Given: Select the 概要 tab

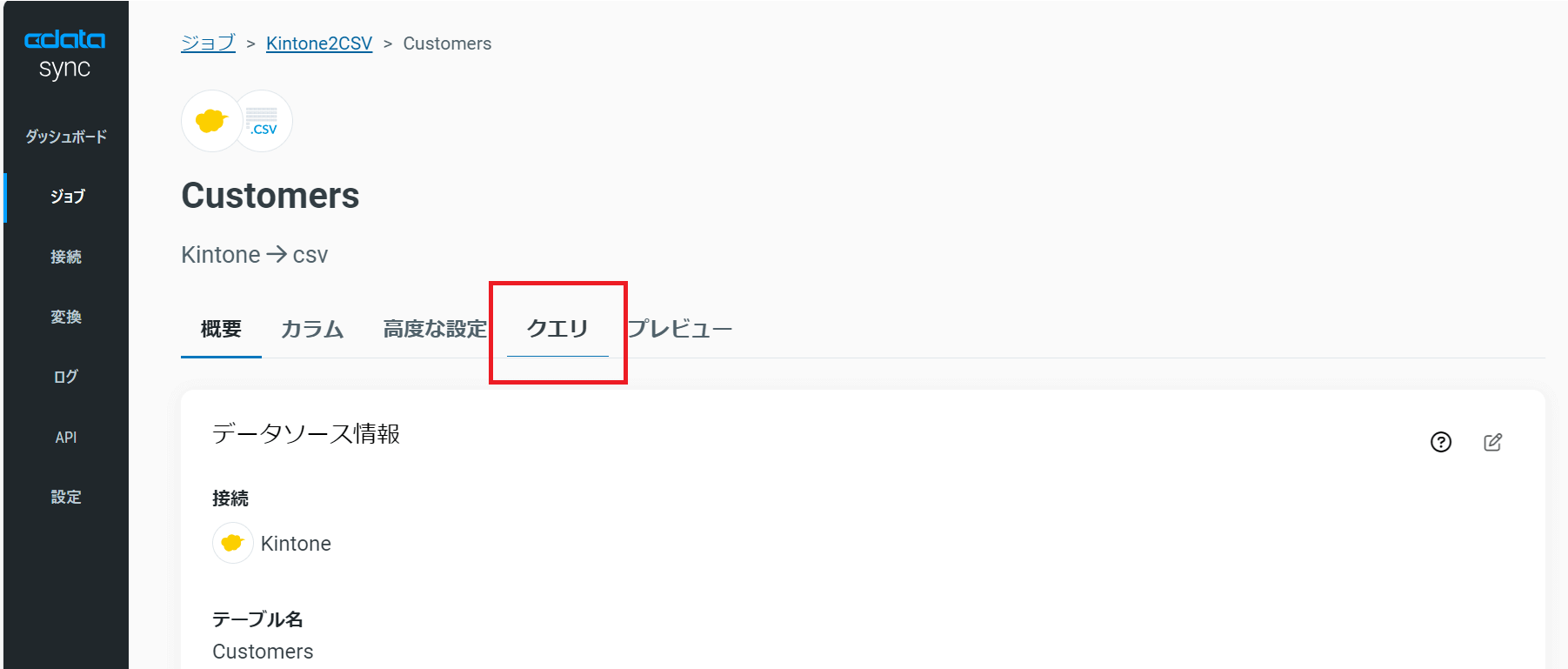Looking at the screenshot, I should [x=221, y=329].
